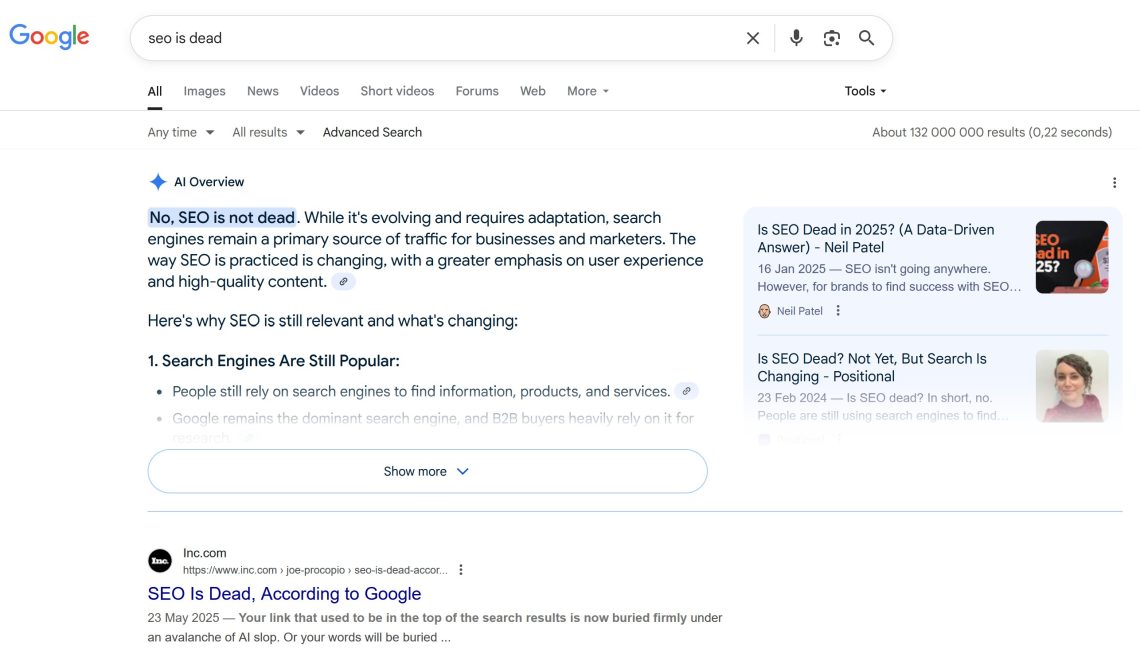Click the results count text
The image size is (1140, 649).
pos(992,132)
